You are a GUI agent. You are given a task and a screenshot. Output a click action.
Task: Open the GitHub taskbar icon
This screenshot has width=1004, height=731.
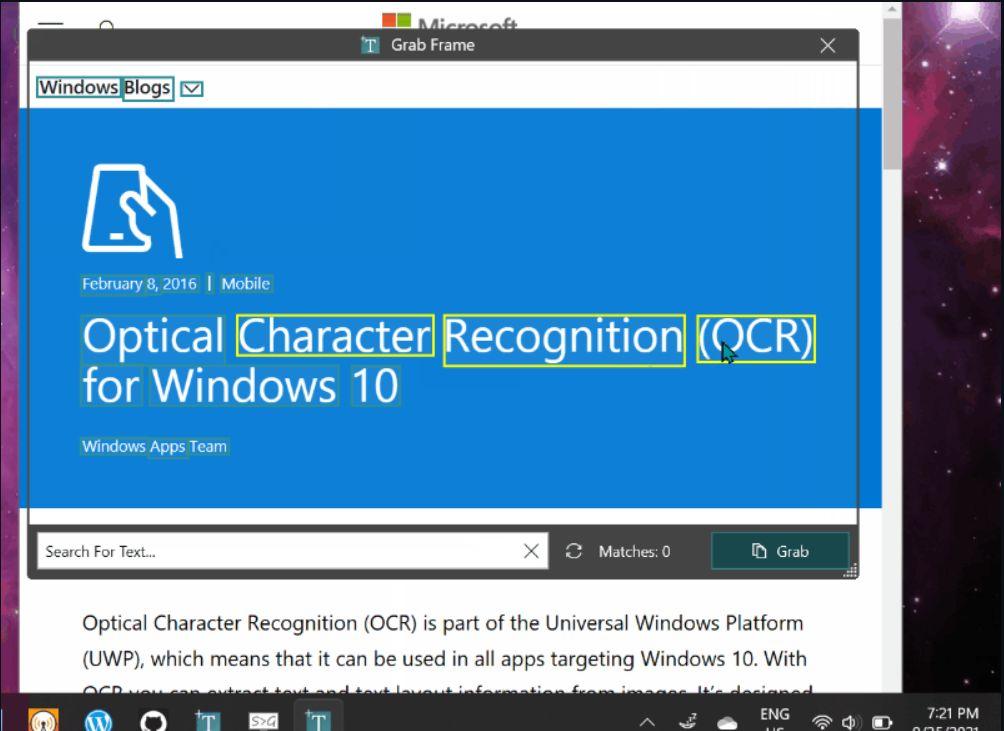(x=153, y=721)
